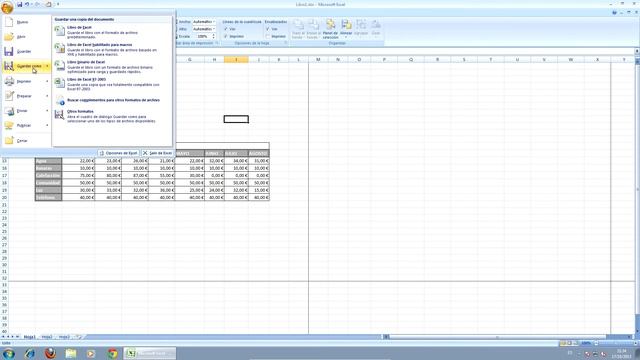The image size is (640, 360).
Task: Toggle Imprimir checkbox under Encabezados
Action: tap(268, 36)
